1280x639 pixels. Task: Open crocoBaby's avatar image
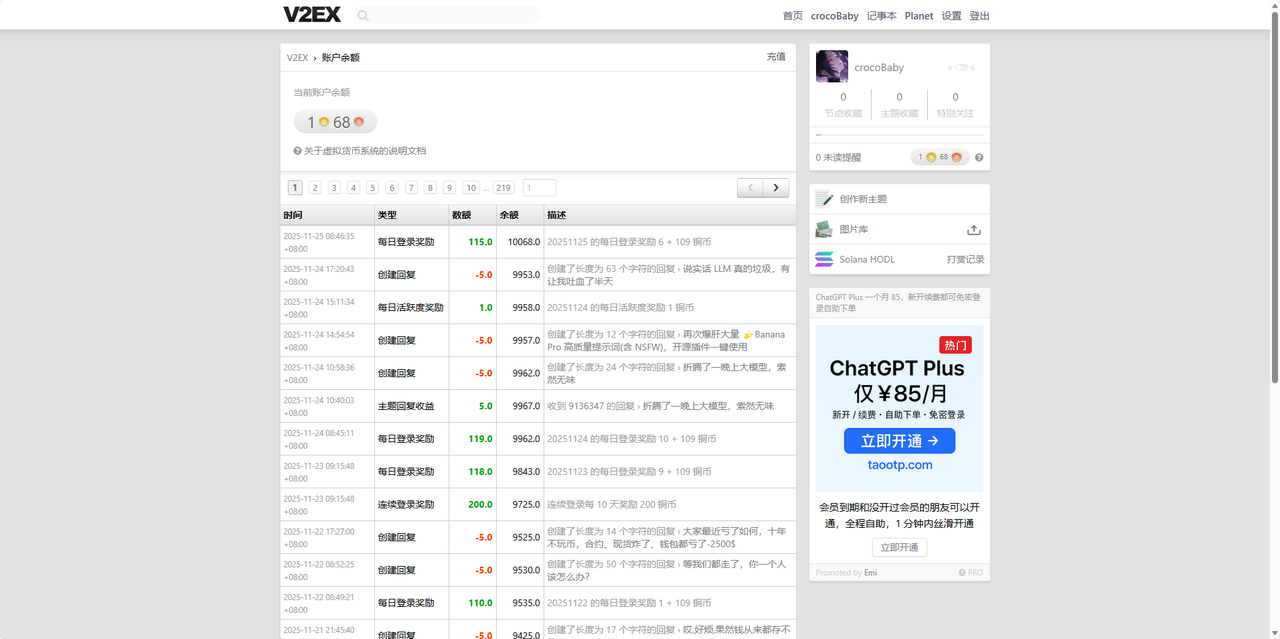(x=832, y=67)
